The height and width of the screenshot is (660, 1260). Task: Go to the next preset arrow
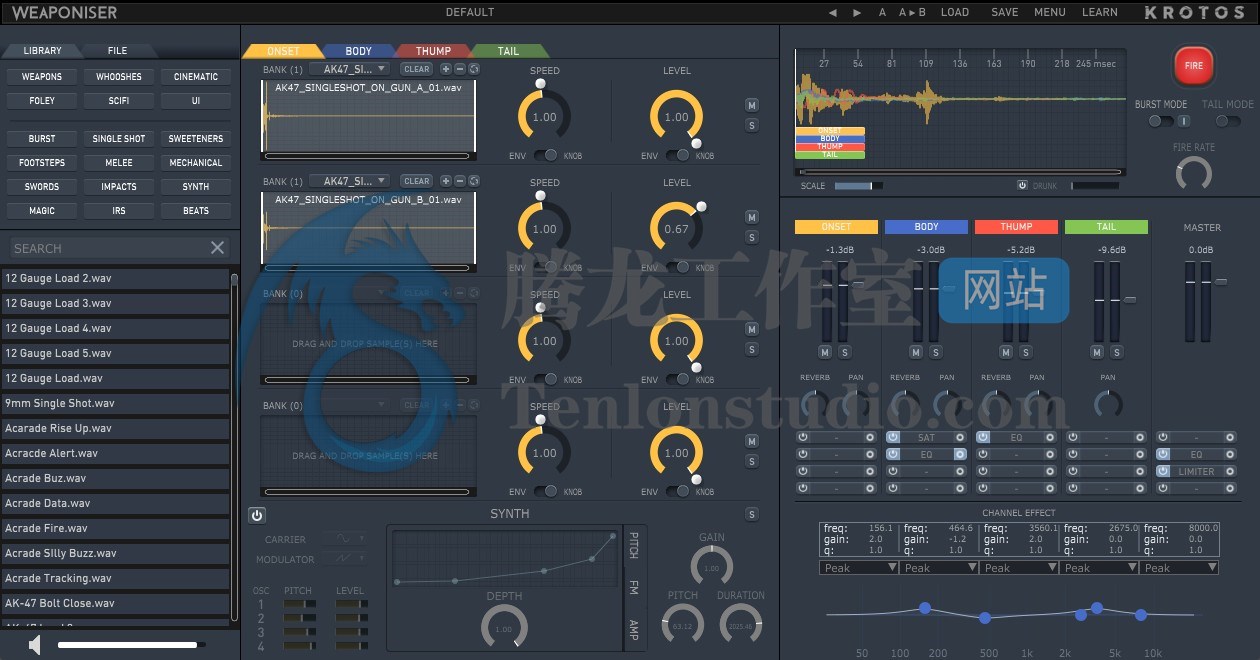pos(857,13)
